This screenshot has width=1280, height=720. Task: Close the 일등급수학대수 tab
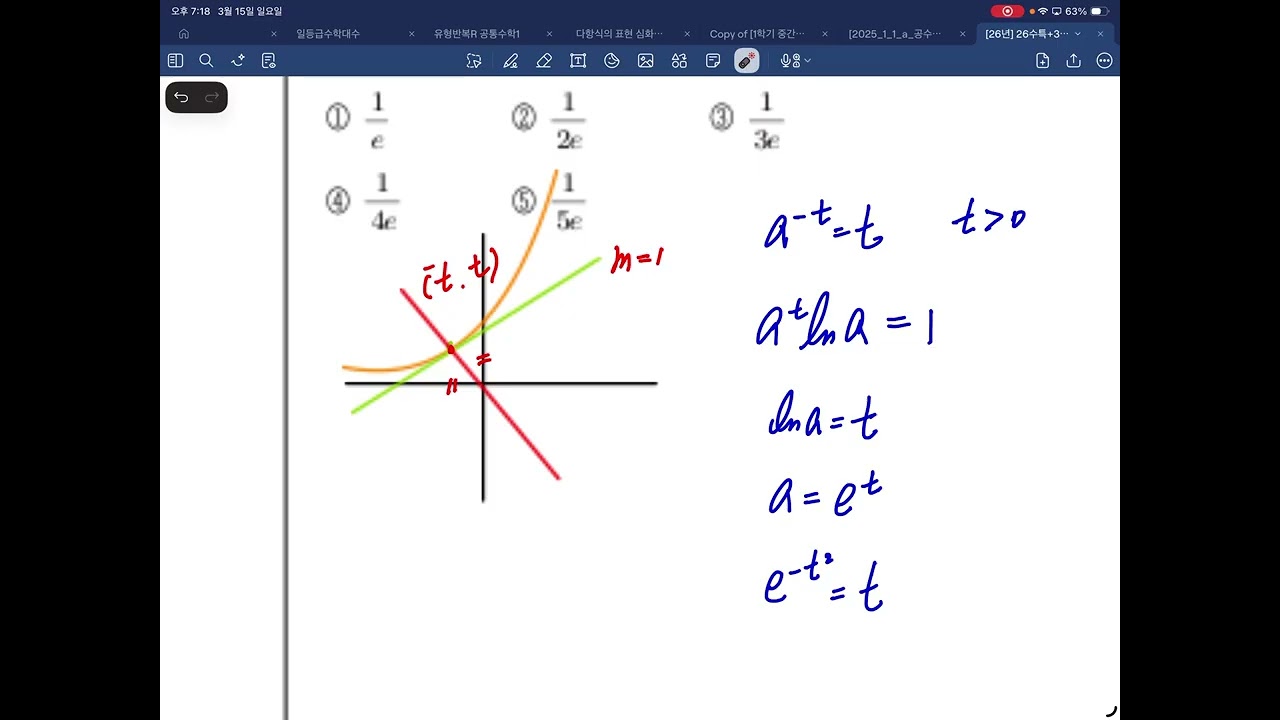pyautogui.click(x=412, y=34)
